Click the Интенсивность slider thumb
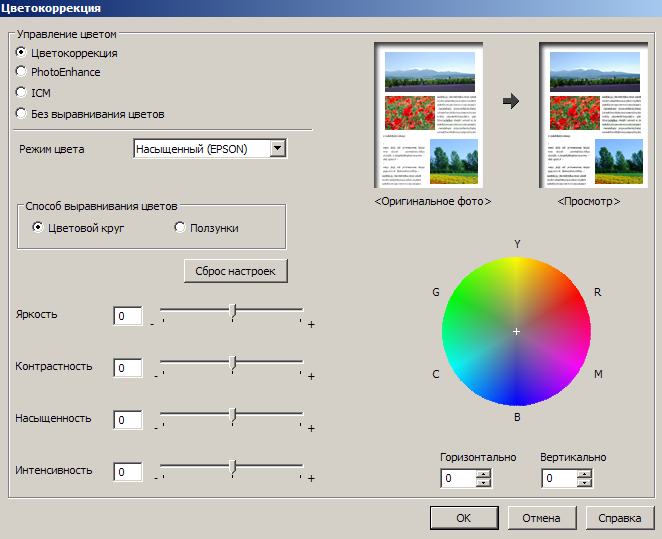The height and width of the screenshot is (539, 662). click(x=232, y=467)
